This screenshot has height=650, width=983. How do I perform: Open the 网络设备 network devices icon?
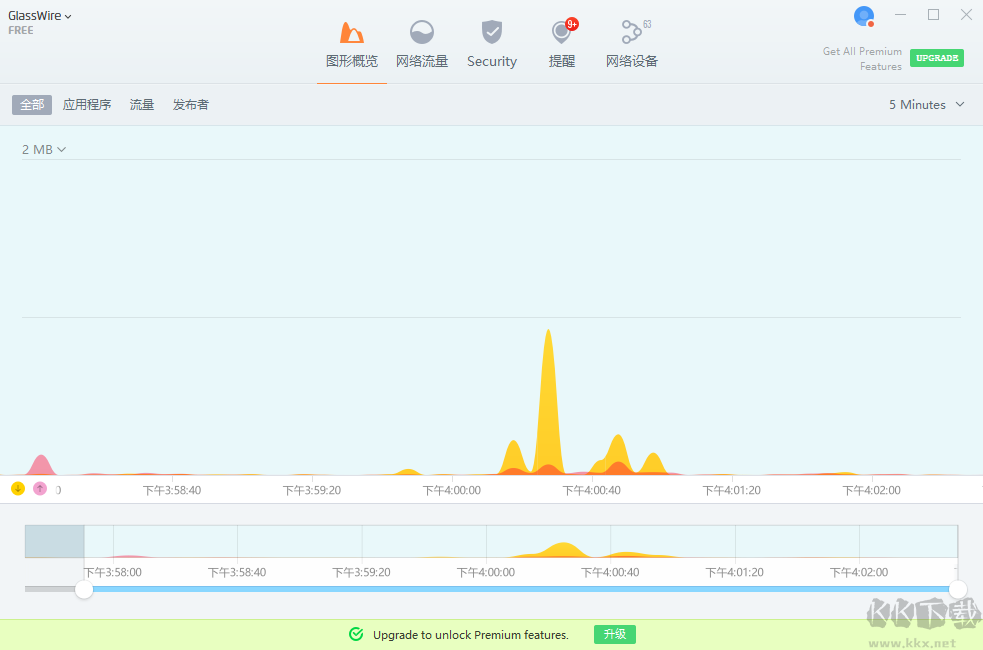[x=631, y=33]
